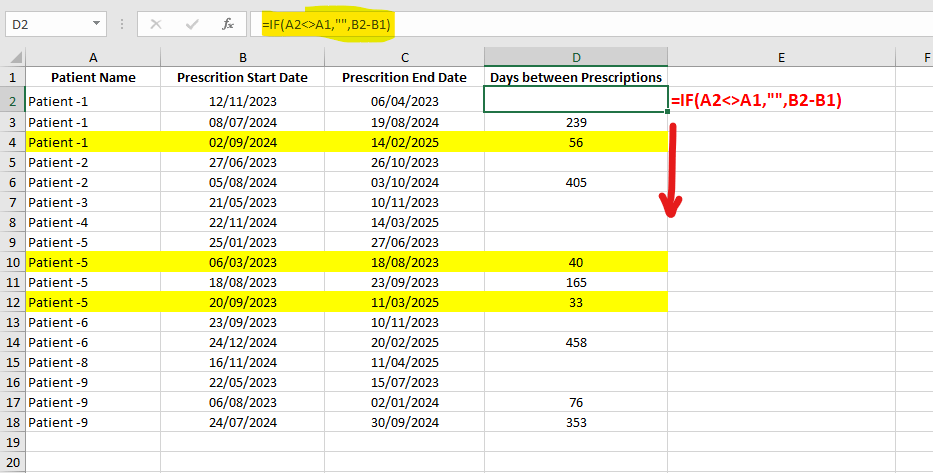Click the 'Patient -8' cell

click(x=93, y=362)
